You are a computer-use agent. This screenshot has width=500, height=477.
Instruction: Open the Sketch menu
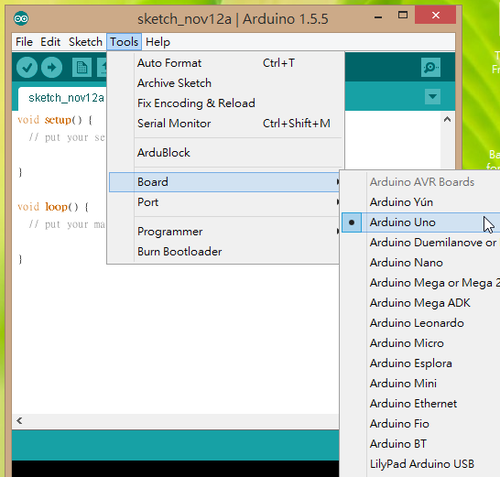[85, 42]
